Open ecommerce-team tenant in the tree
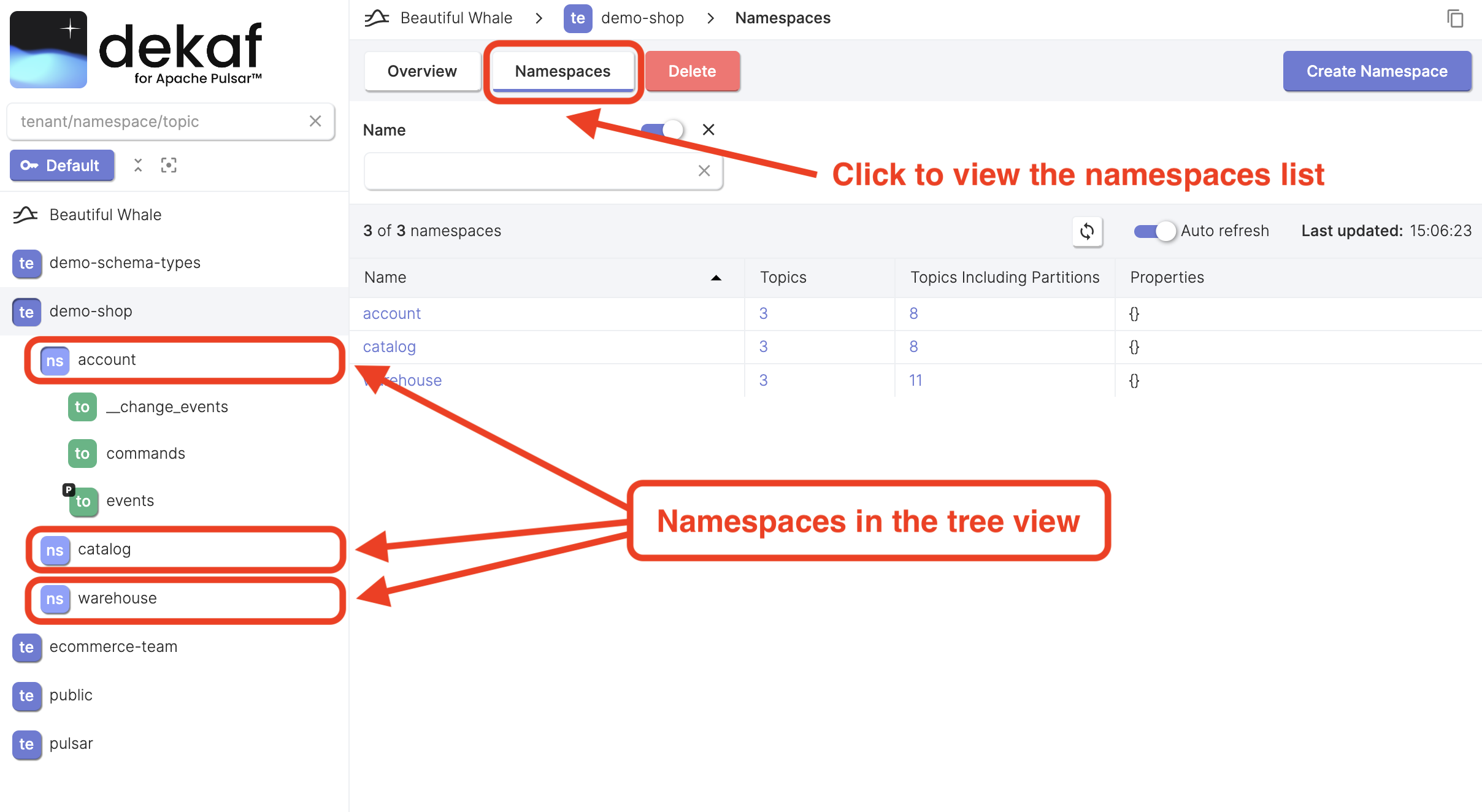 113,646
